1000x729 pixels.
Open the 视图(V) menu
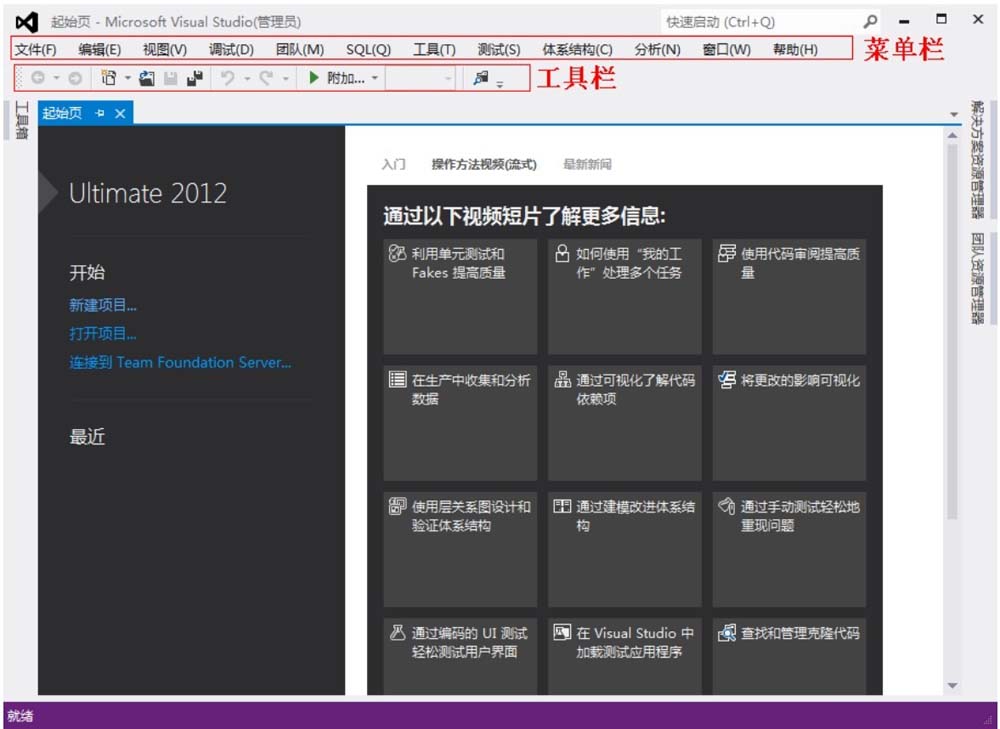tap(165, 49)
